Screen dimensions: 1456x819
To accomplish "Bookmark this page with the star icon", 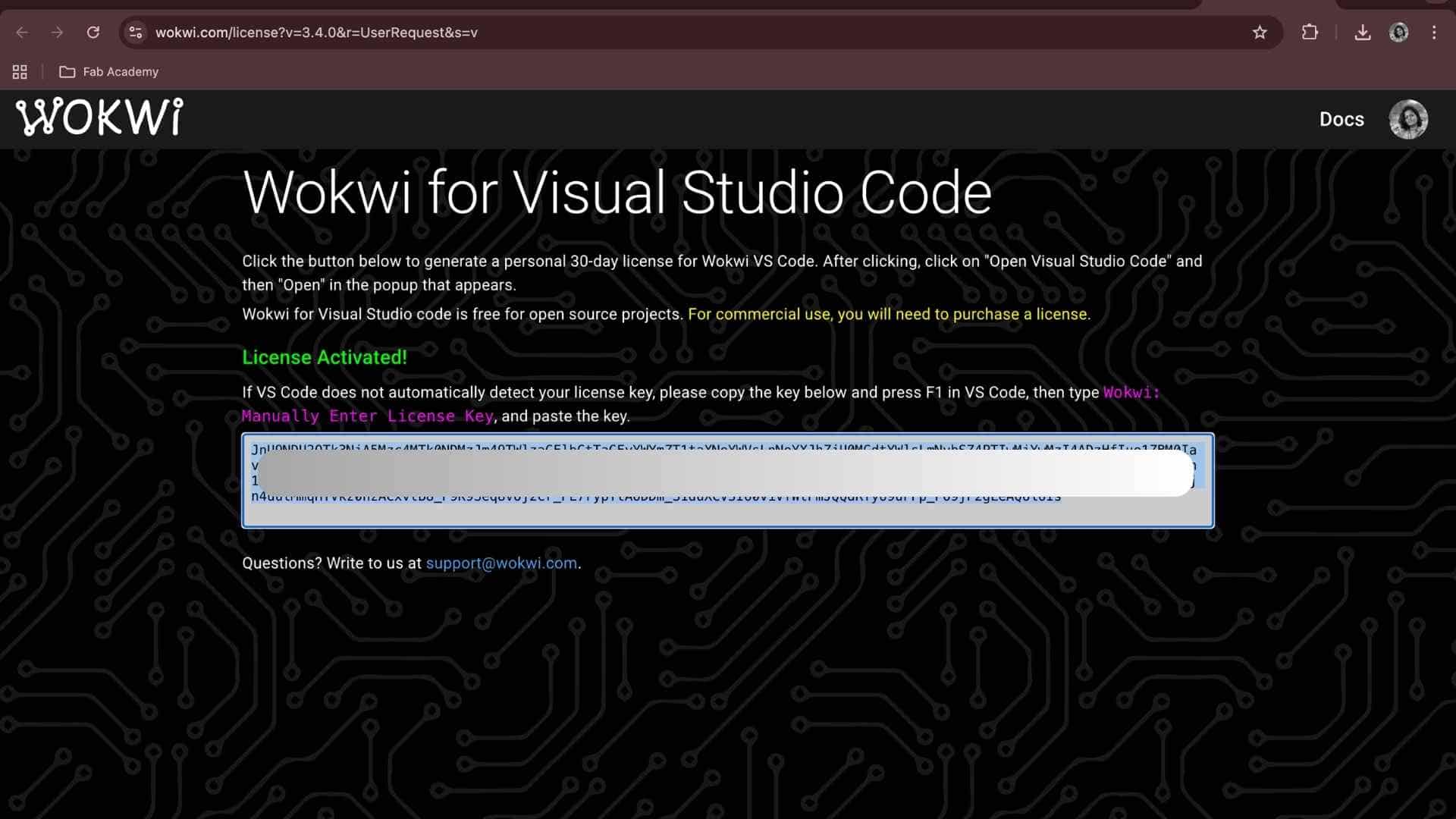I will click(1260, 33).
